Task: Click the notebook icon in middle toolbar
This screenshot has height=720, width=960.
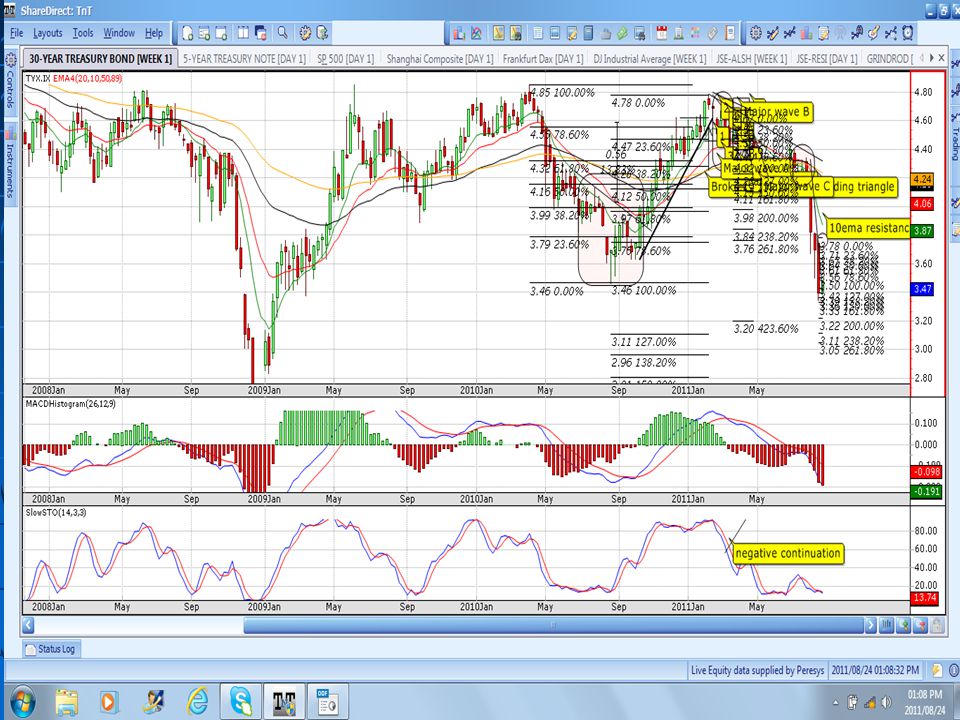Action: 729,32
